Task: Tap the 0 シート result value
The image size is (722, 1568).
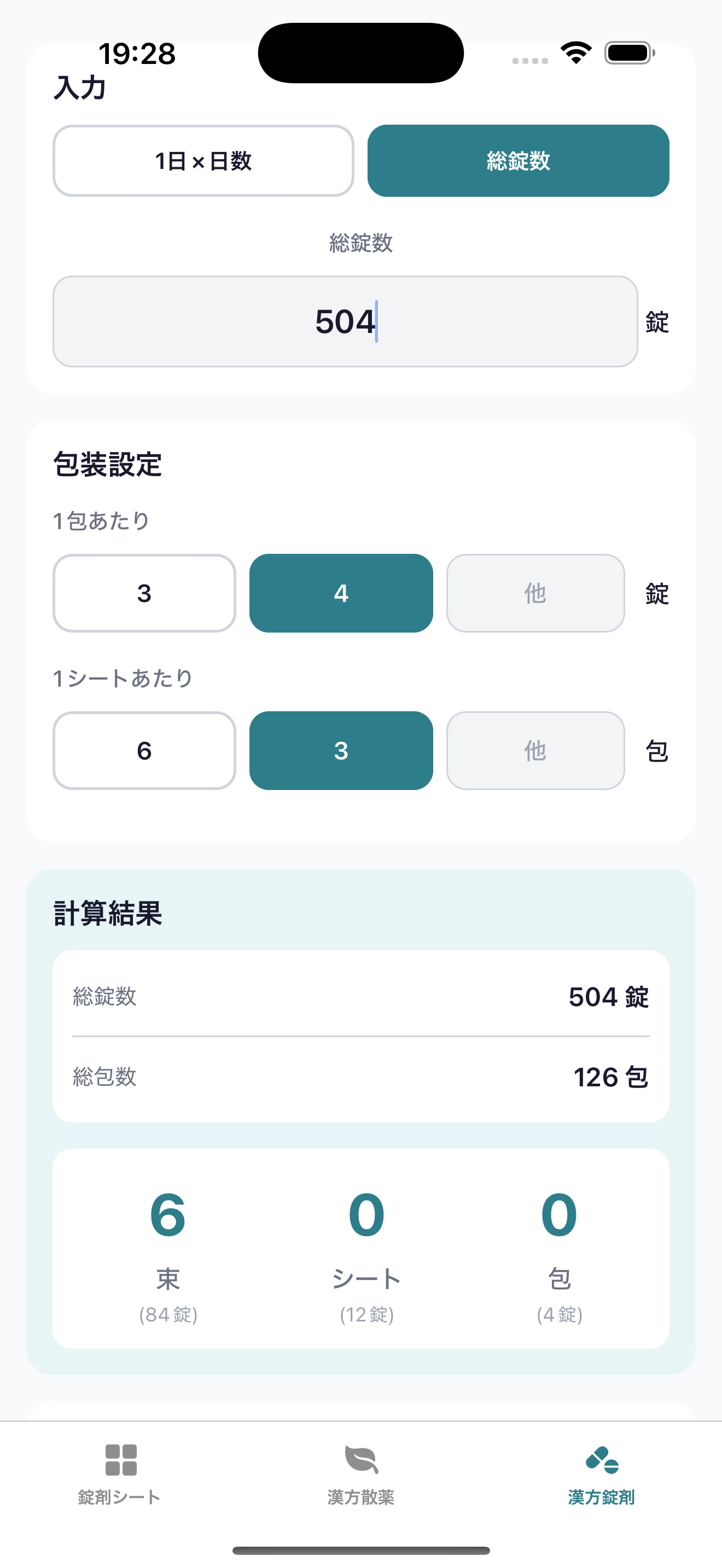Action: [x=366, y=1215]
